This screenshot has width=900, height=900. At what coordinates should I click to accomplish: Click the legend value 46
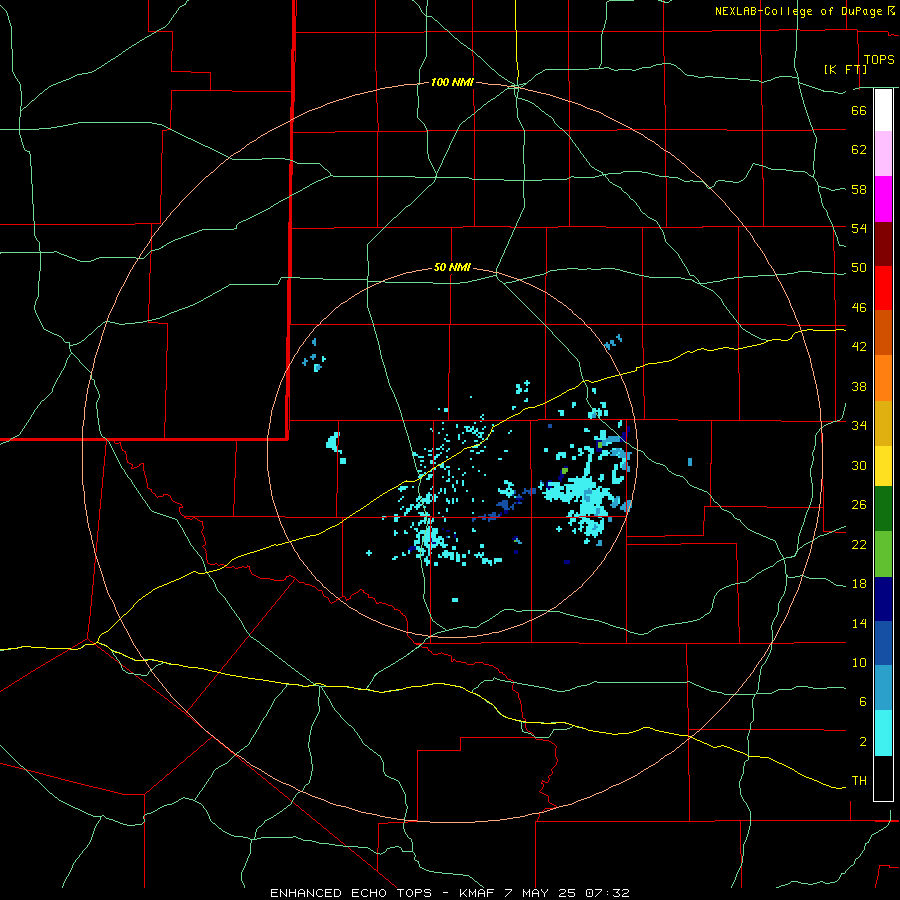click(859, 308)
